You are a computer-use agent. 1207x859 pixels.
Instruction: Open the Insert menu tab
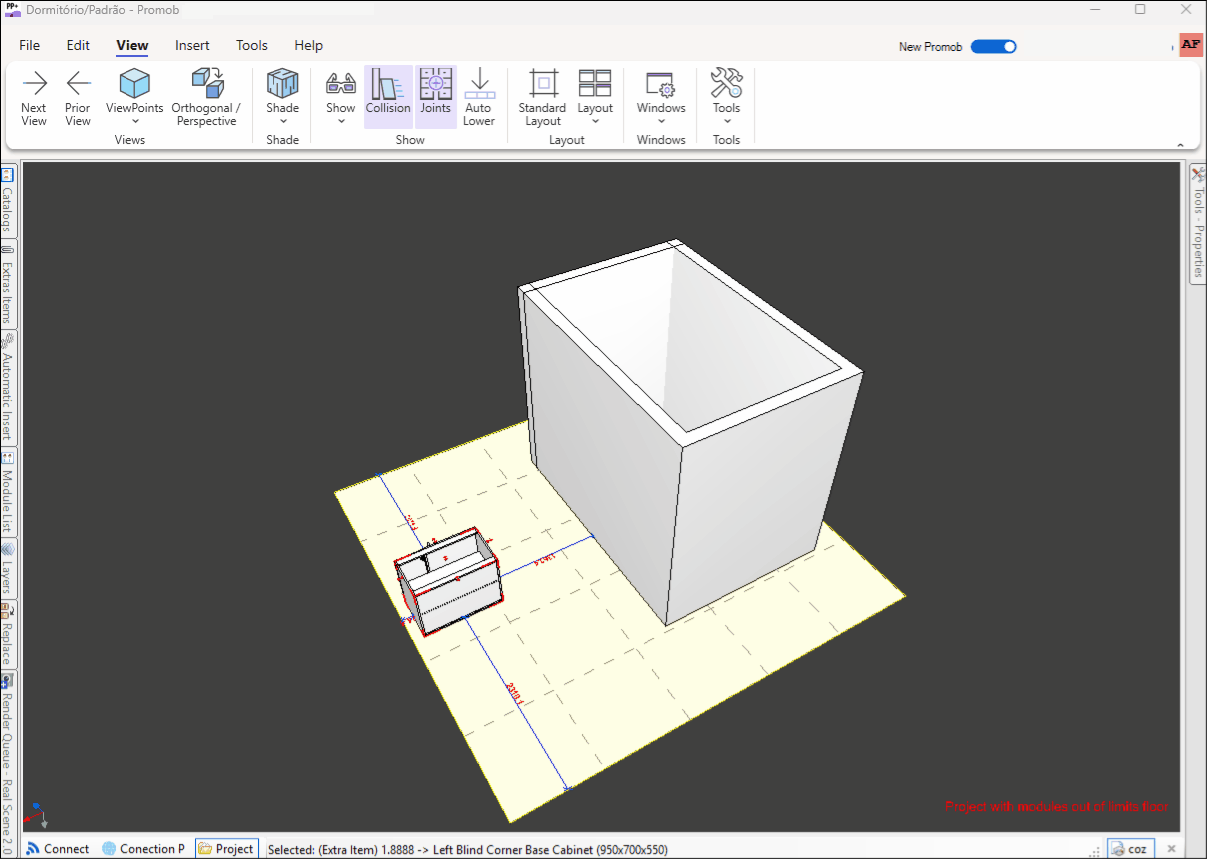click(192, 45)
